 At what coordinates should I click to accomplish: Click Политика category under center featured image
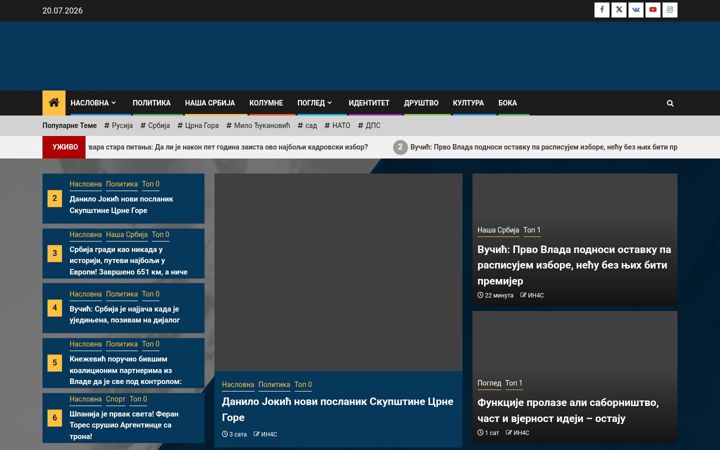click(x=274, y=384)
